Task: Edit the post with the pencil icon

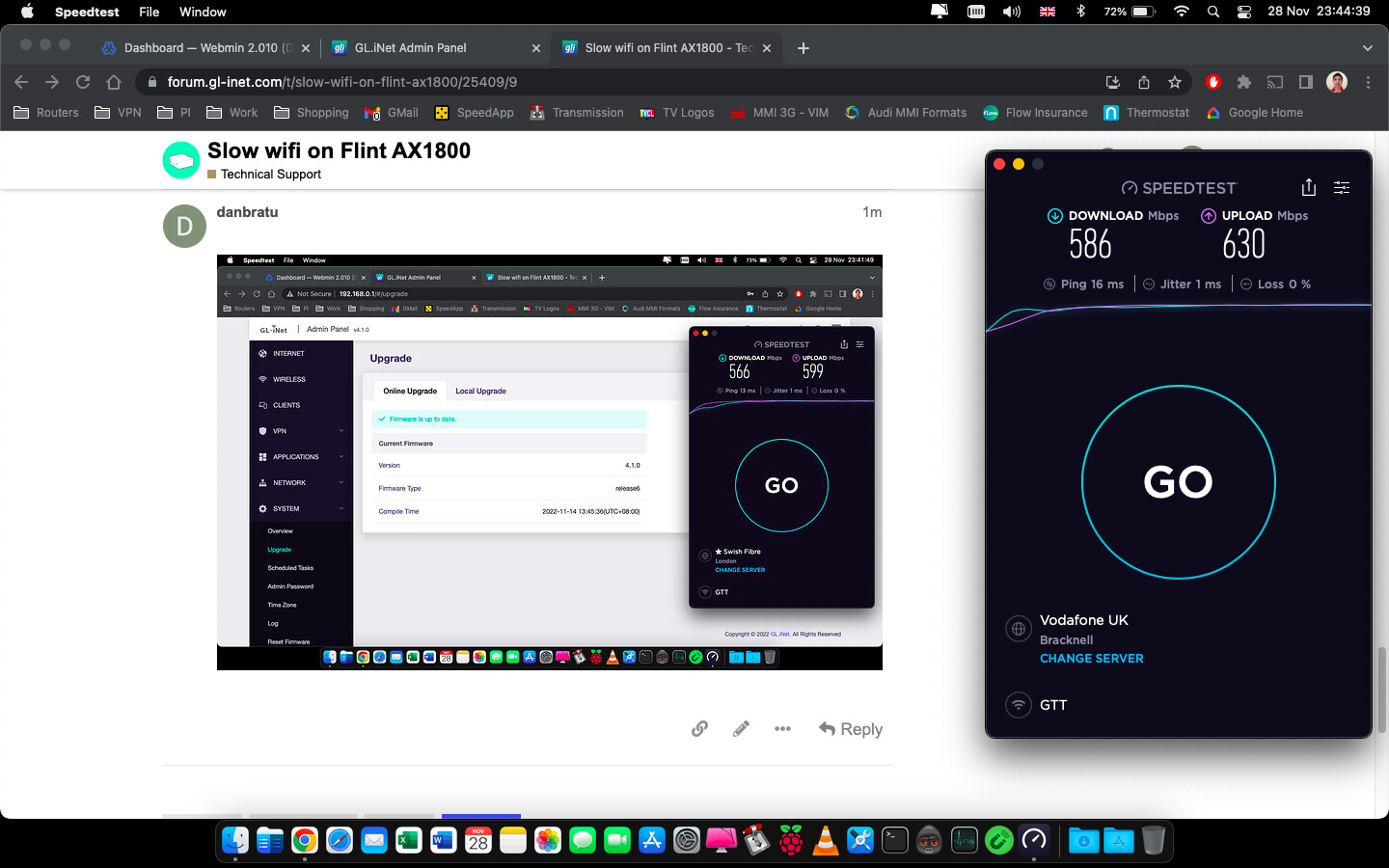Action: [x=741, y=729]
